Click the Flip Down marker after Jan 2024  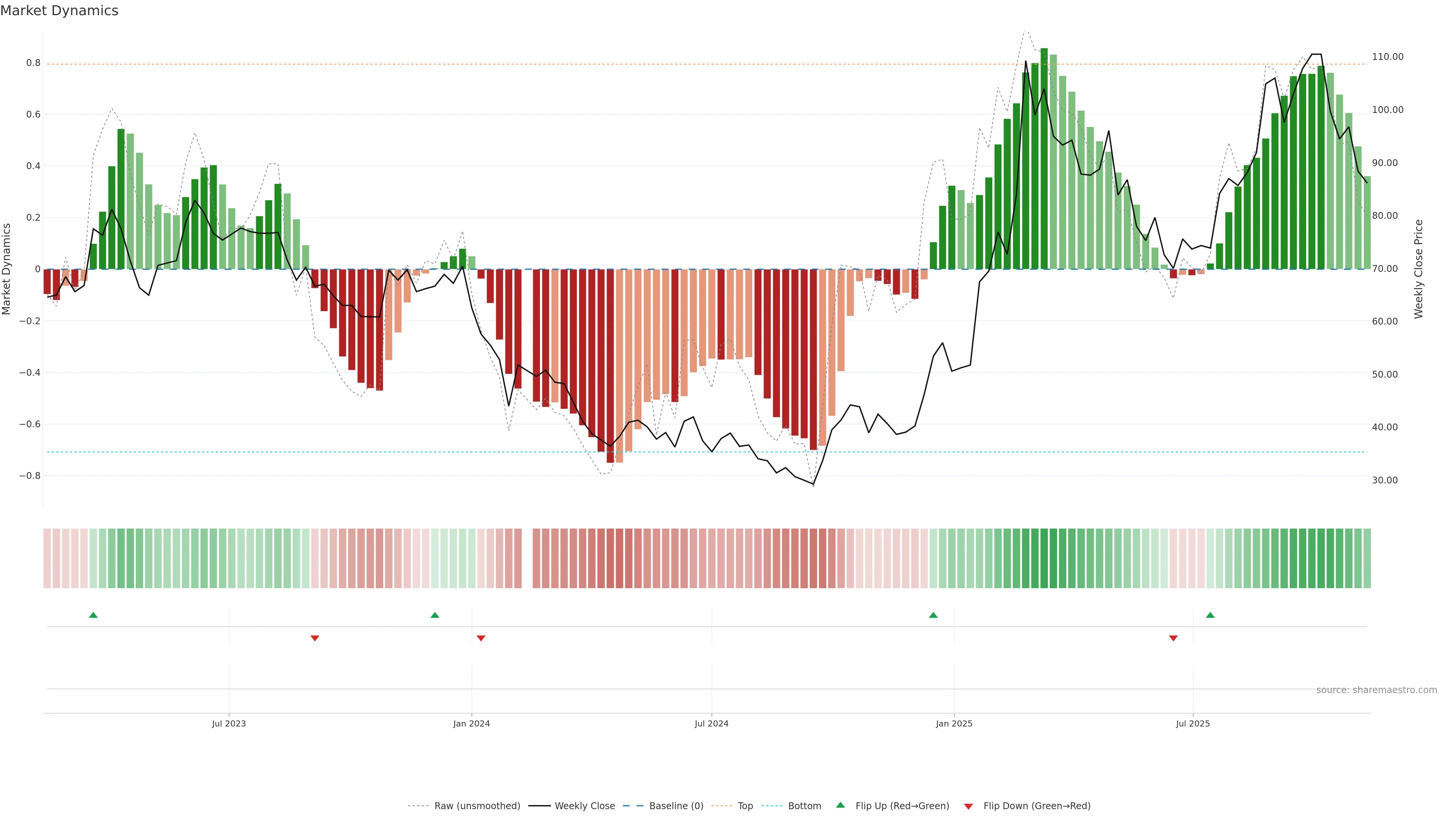[481, 638]
